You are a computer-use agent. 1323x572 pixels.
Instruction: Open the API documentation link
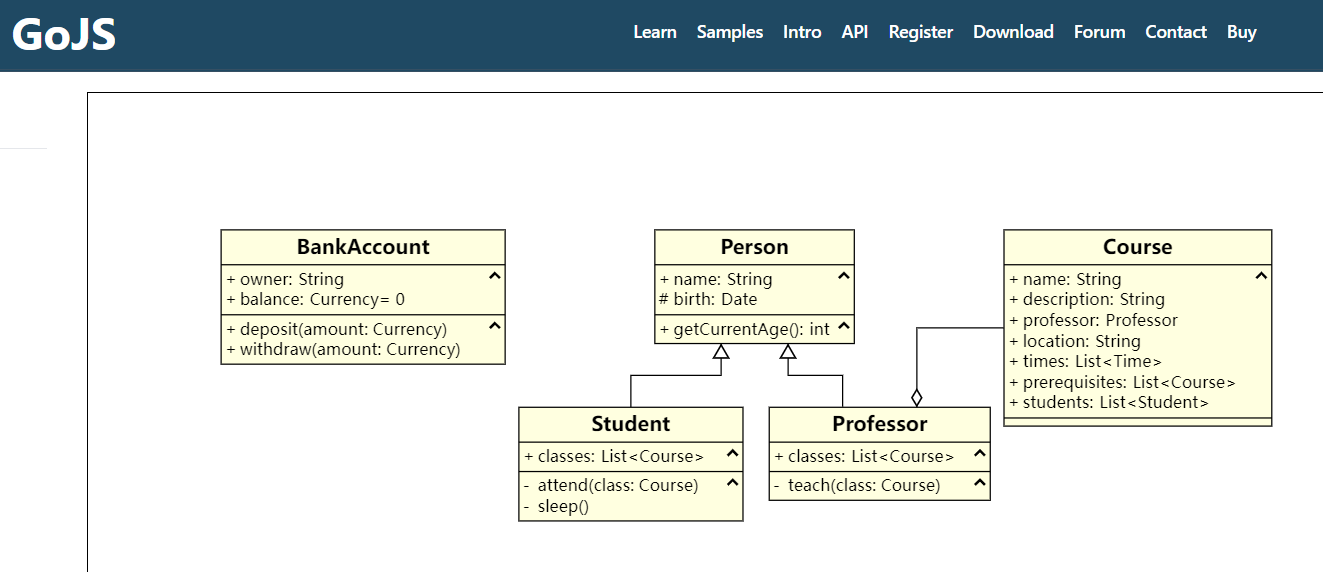tap(855, 32)
